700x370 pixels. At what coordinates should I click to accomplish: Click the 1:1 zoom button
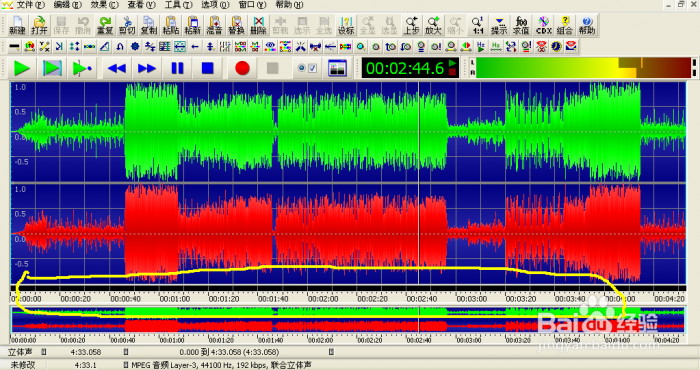[477, 25]
